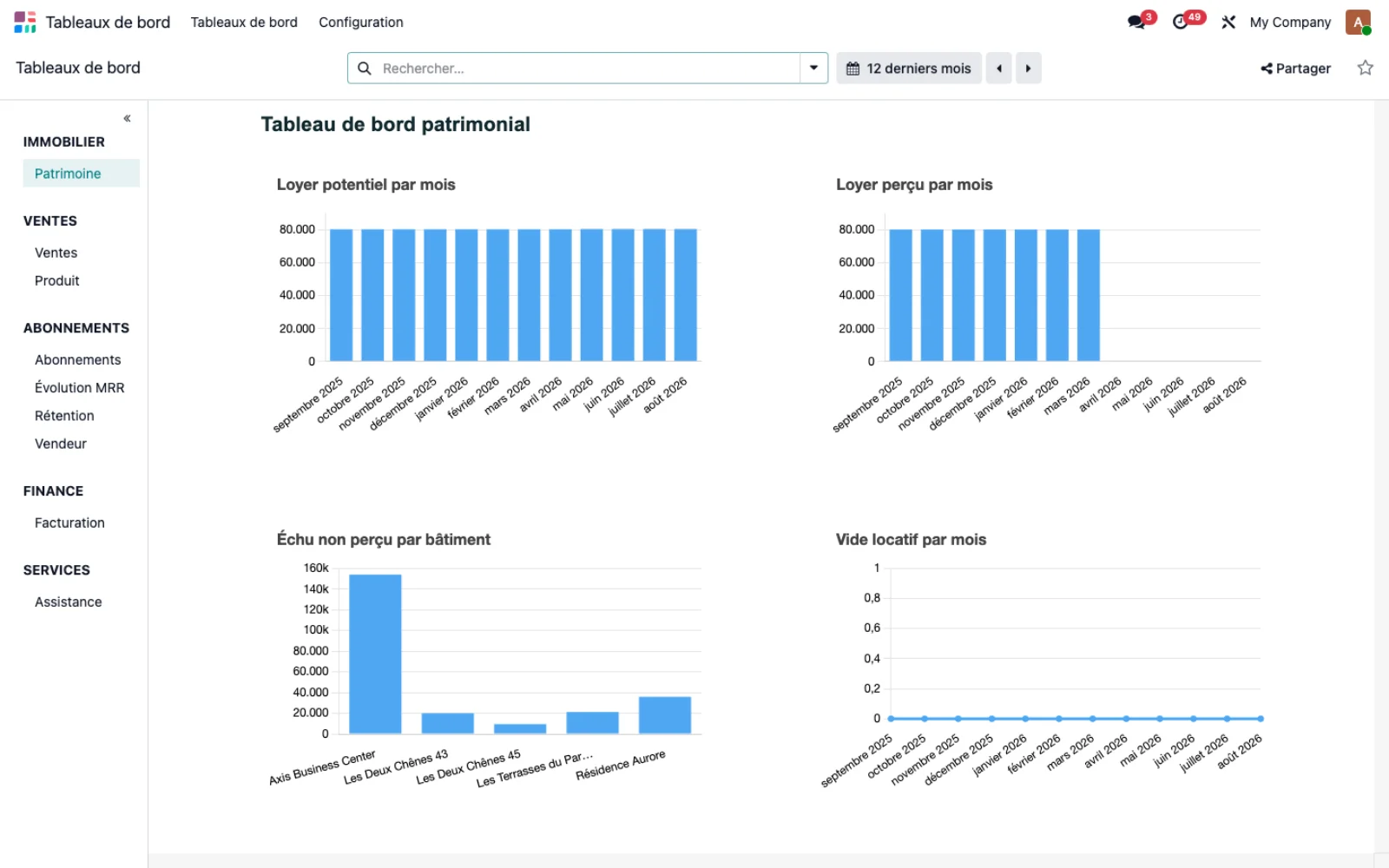
Task: Click the ABONNEMENTS section header
Action: [76, 328]
